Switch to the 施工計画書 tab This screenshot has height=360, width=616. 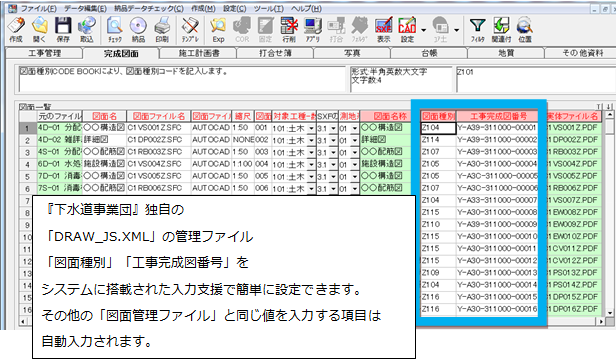pos(199,53)
